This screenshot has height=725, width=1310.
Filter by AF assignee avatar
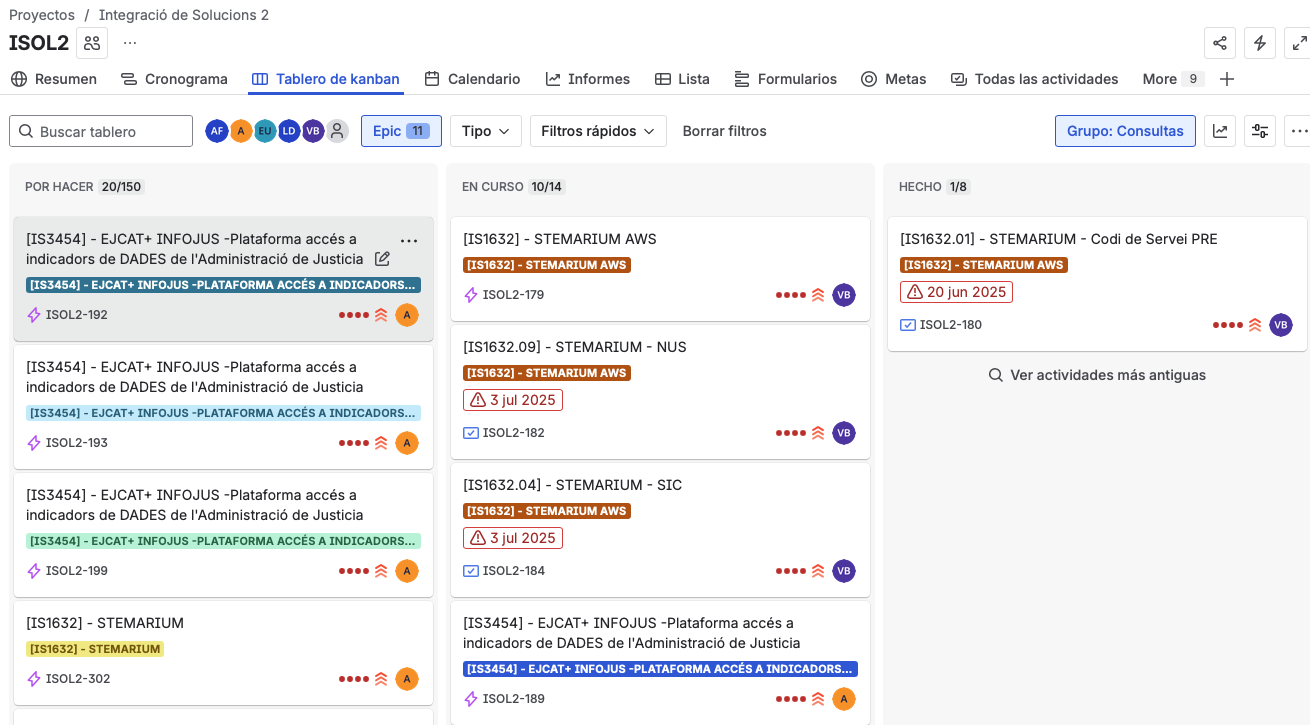pos(216,131)
